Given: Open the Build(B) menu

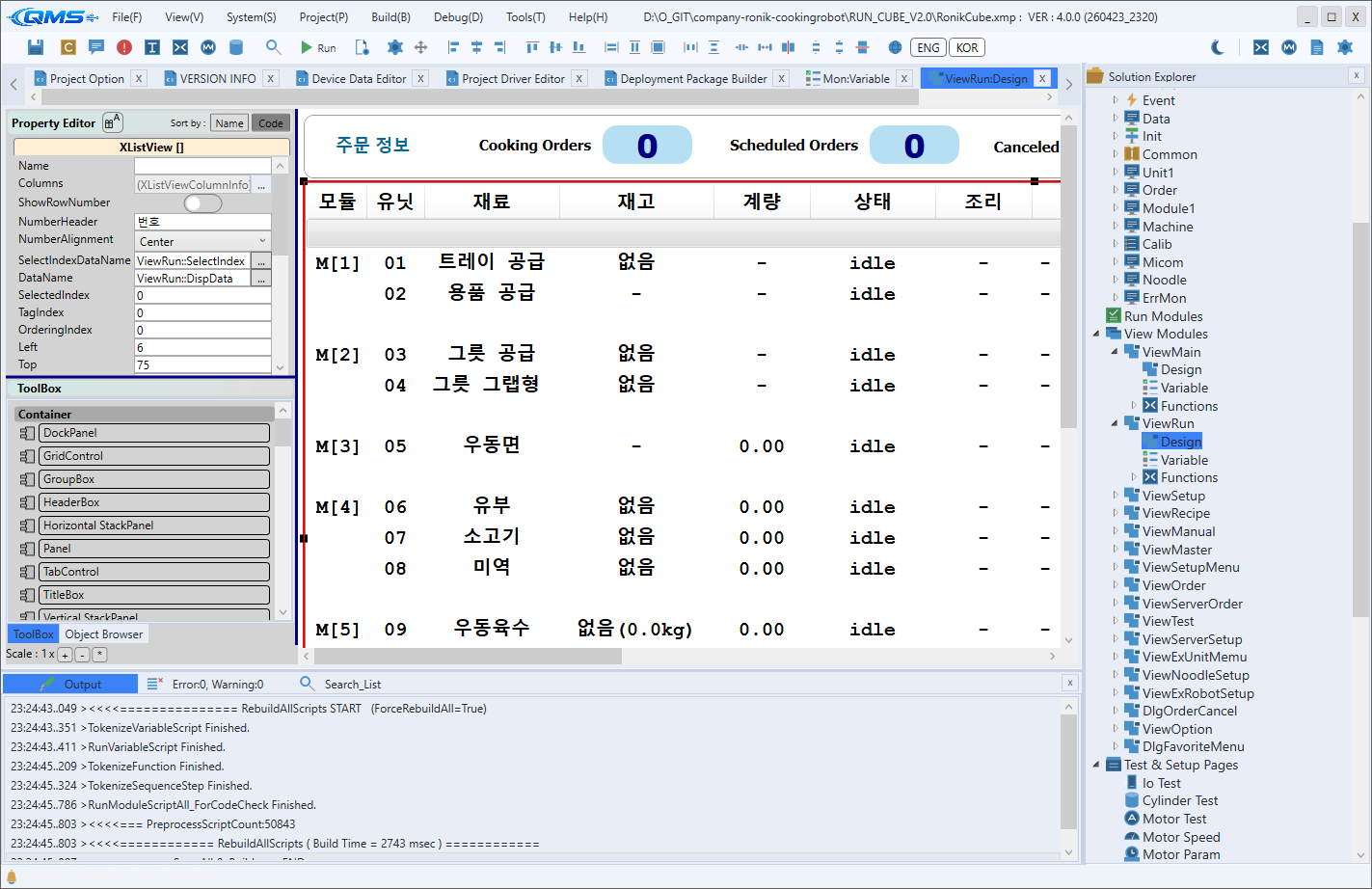Looking at the screenshot, I should pos(390,17).
